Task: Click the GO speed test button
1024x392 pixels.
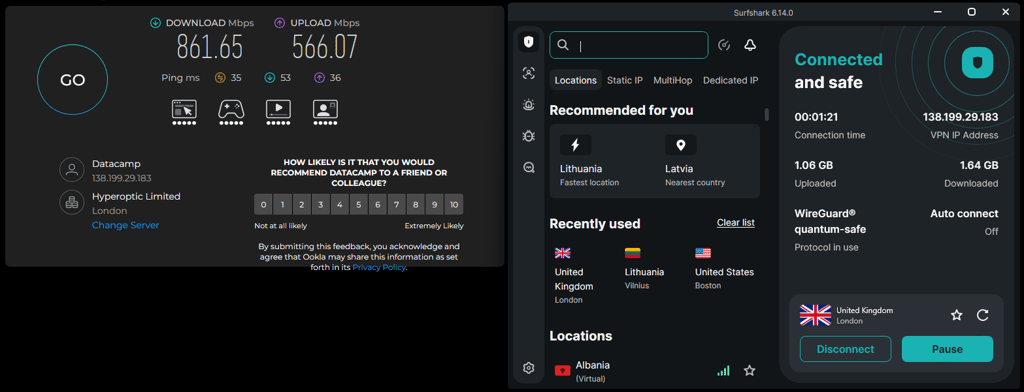Action: click(72, 80)
